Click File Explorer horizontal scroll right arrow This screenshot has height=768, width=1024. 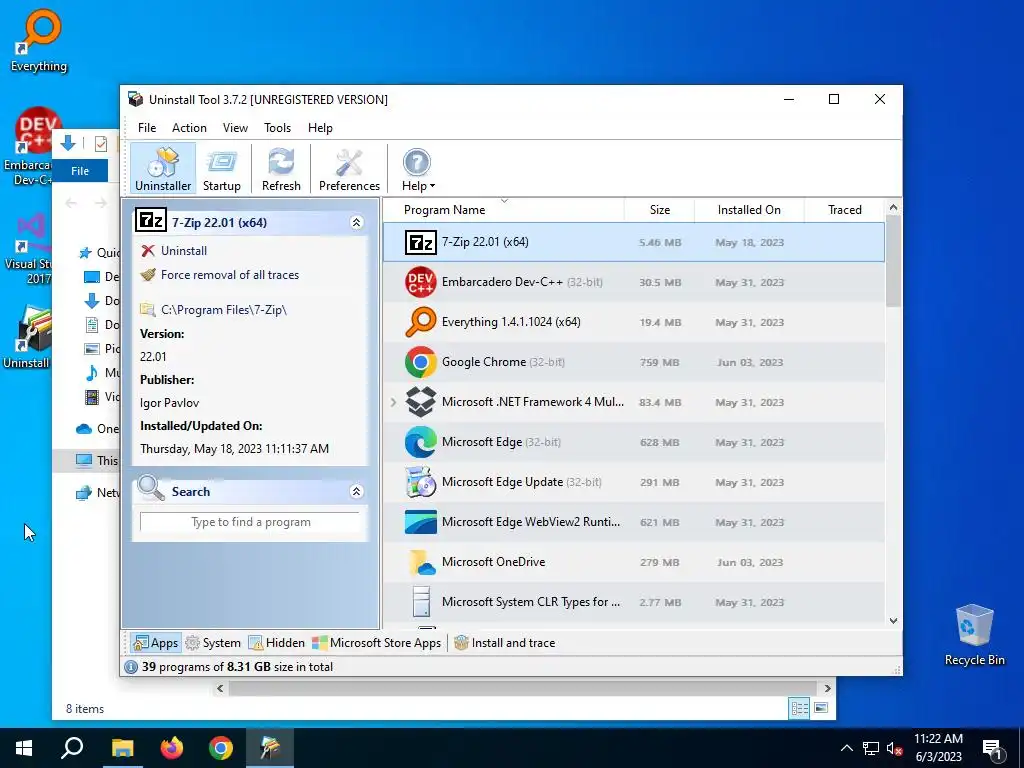(x=827, y=688)
